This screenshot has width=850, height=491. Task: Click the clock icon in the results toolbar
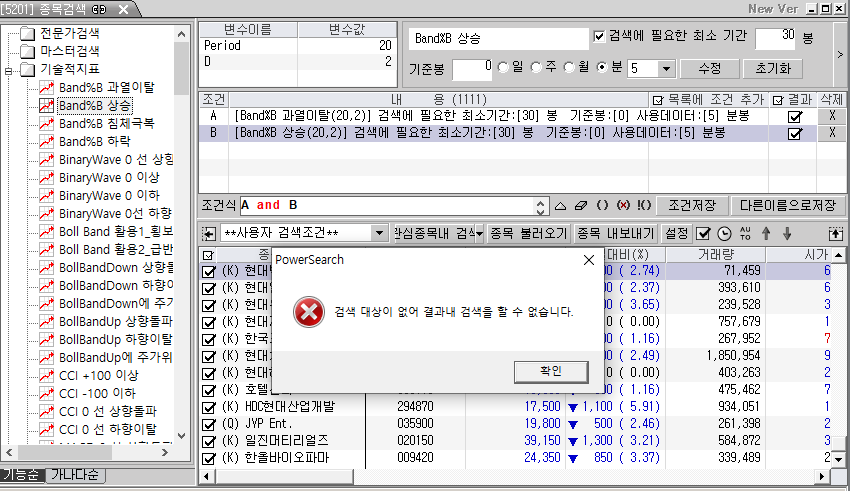(x=725, y=233)
